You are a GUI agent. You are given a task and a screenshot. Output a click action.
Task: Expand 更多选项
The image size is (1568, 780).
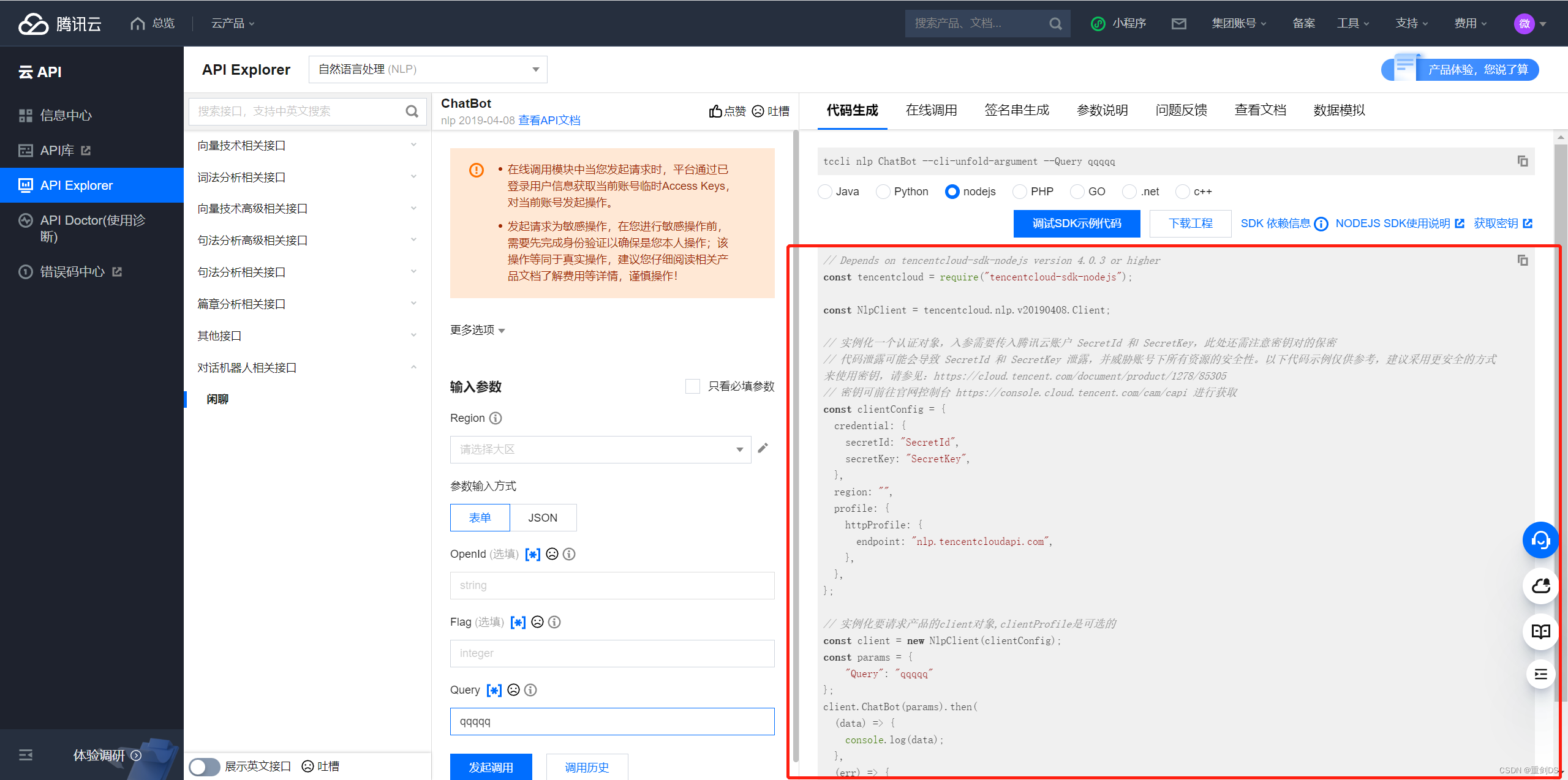point(478,330)
